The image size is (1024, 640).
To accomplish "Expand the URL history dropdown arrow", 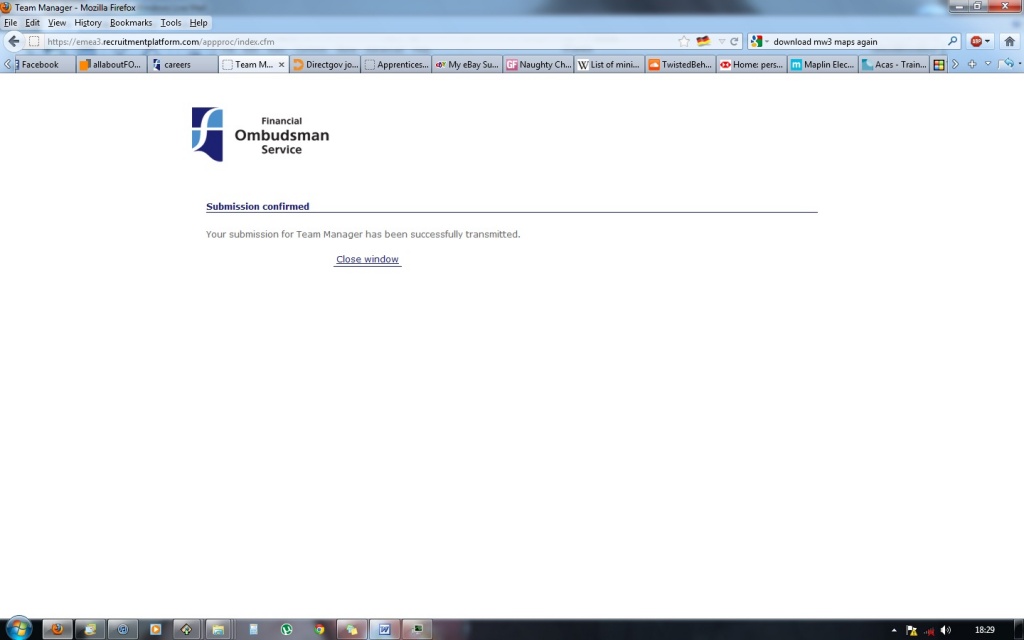I will click(x=721, y=42).
